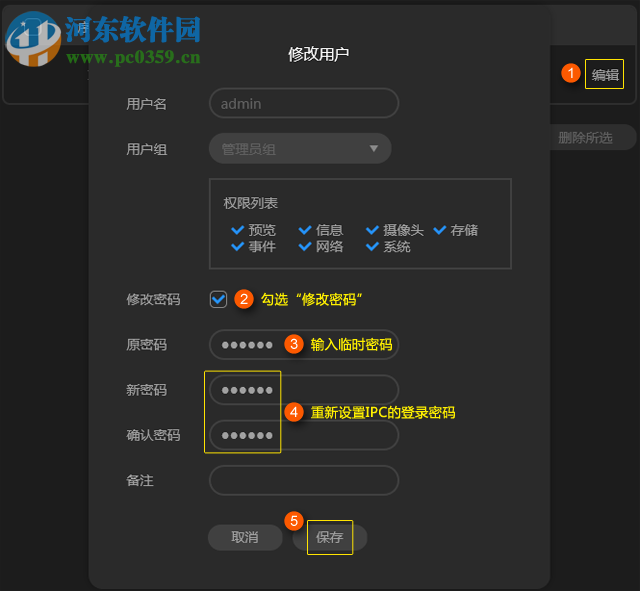Click the 用户名 admin input field
Screen dimensions: 640x591
(304, 103)
